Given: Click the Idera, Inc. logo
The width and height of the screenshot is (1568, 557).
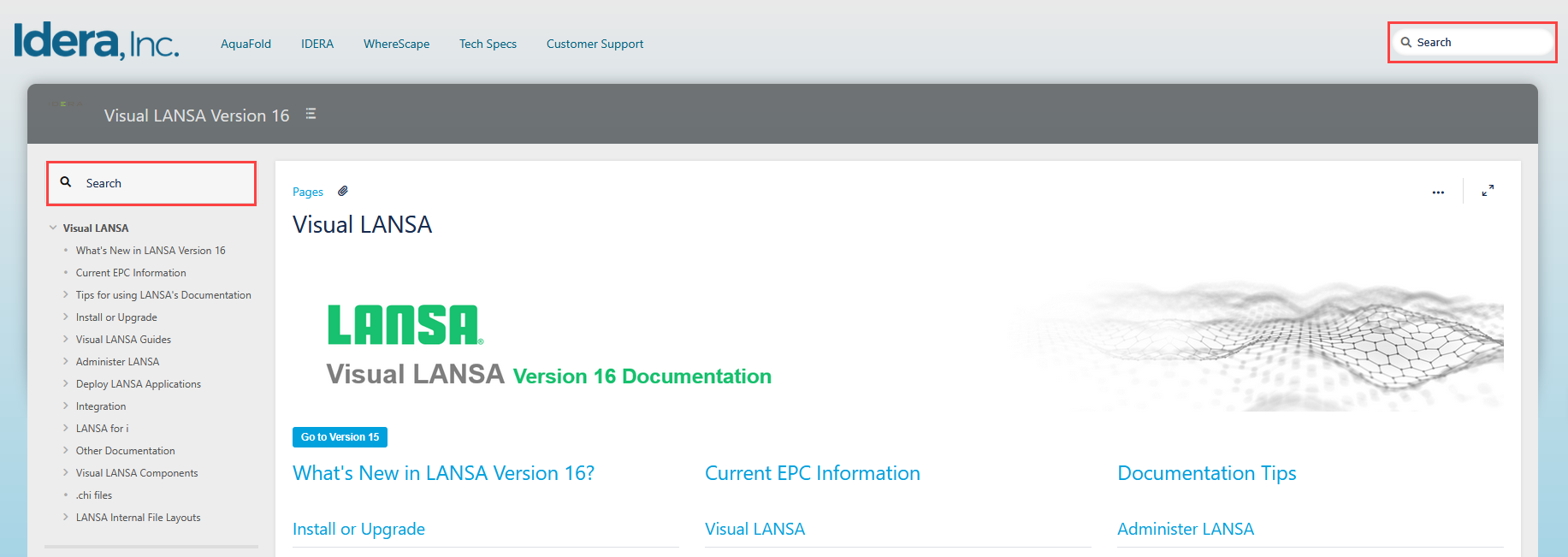Looking at the screenshot, I should [x=96, y=41].
